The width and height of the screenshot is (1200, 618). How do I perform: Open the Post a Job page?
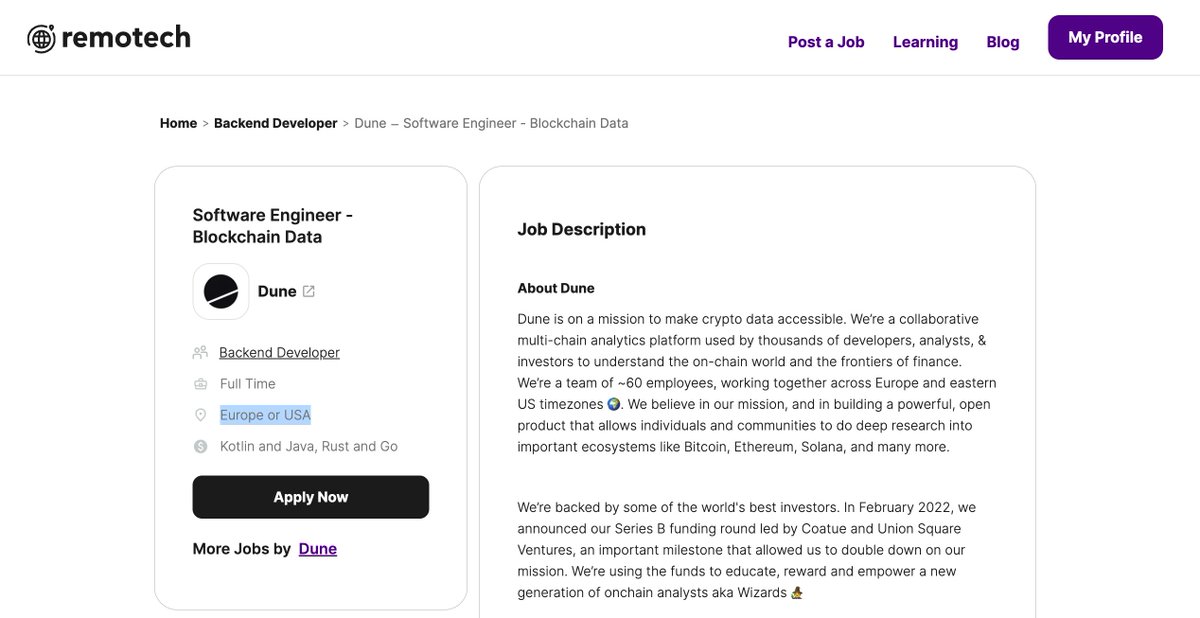[x=826, y=42]
